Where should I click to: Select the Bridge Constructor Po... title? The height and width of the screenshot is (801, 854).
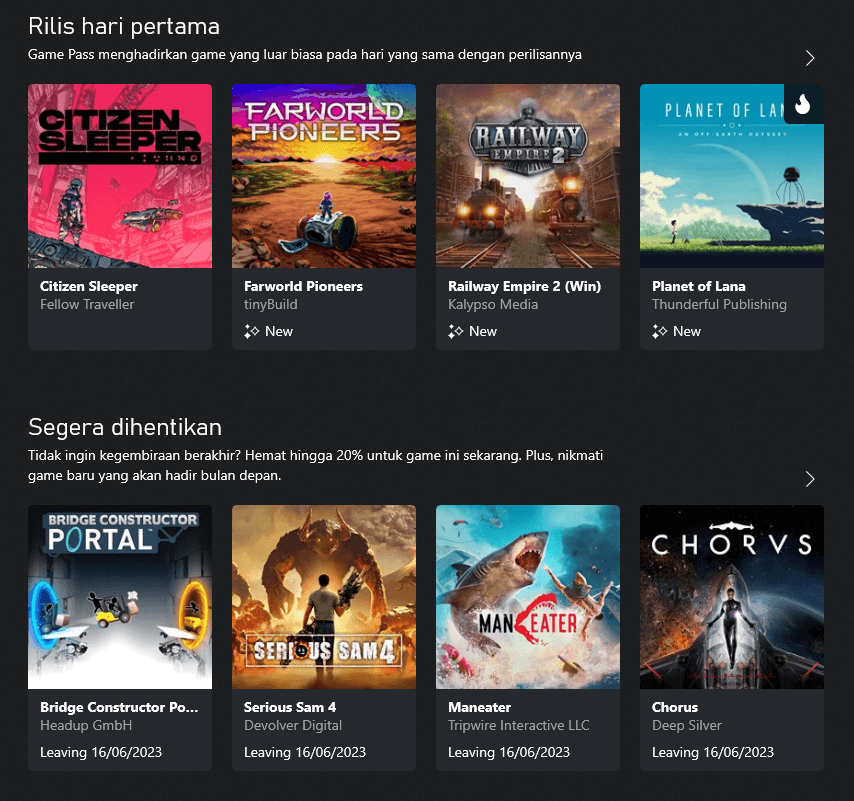click(x=119, y=707)
